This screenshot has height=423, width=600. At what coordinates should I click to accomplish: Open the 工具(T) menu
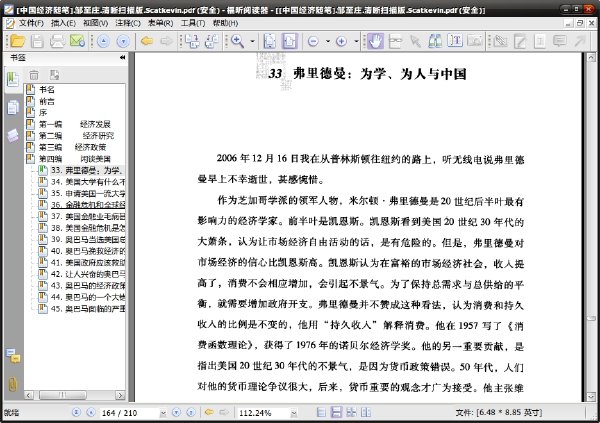192,23
